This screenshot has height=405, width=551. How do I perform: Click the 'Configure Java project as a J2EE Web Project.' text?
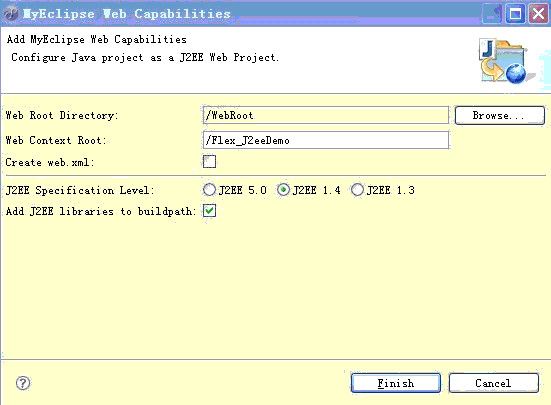[145, 57]
